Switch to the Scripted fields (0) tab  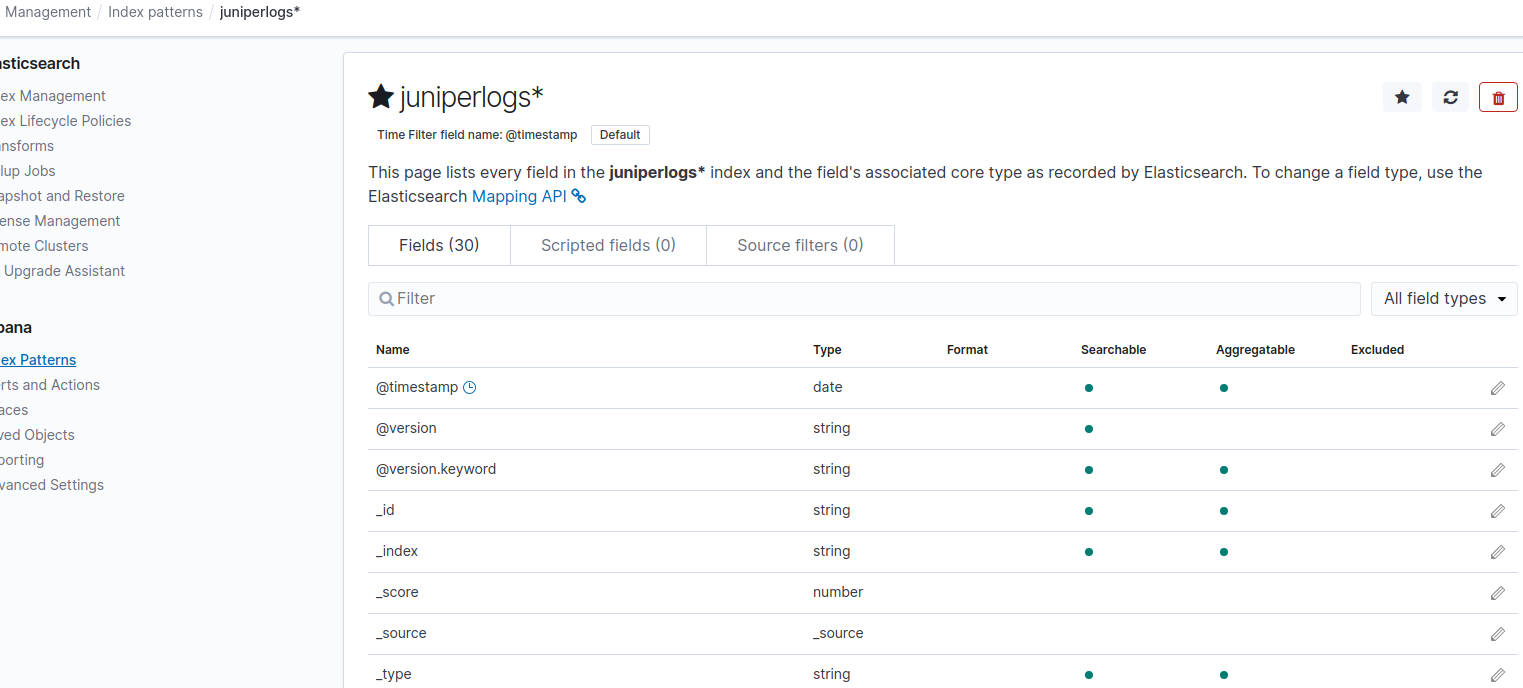608,245
